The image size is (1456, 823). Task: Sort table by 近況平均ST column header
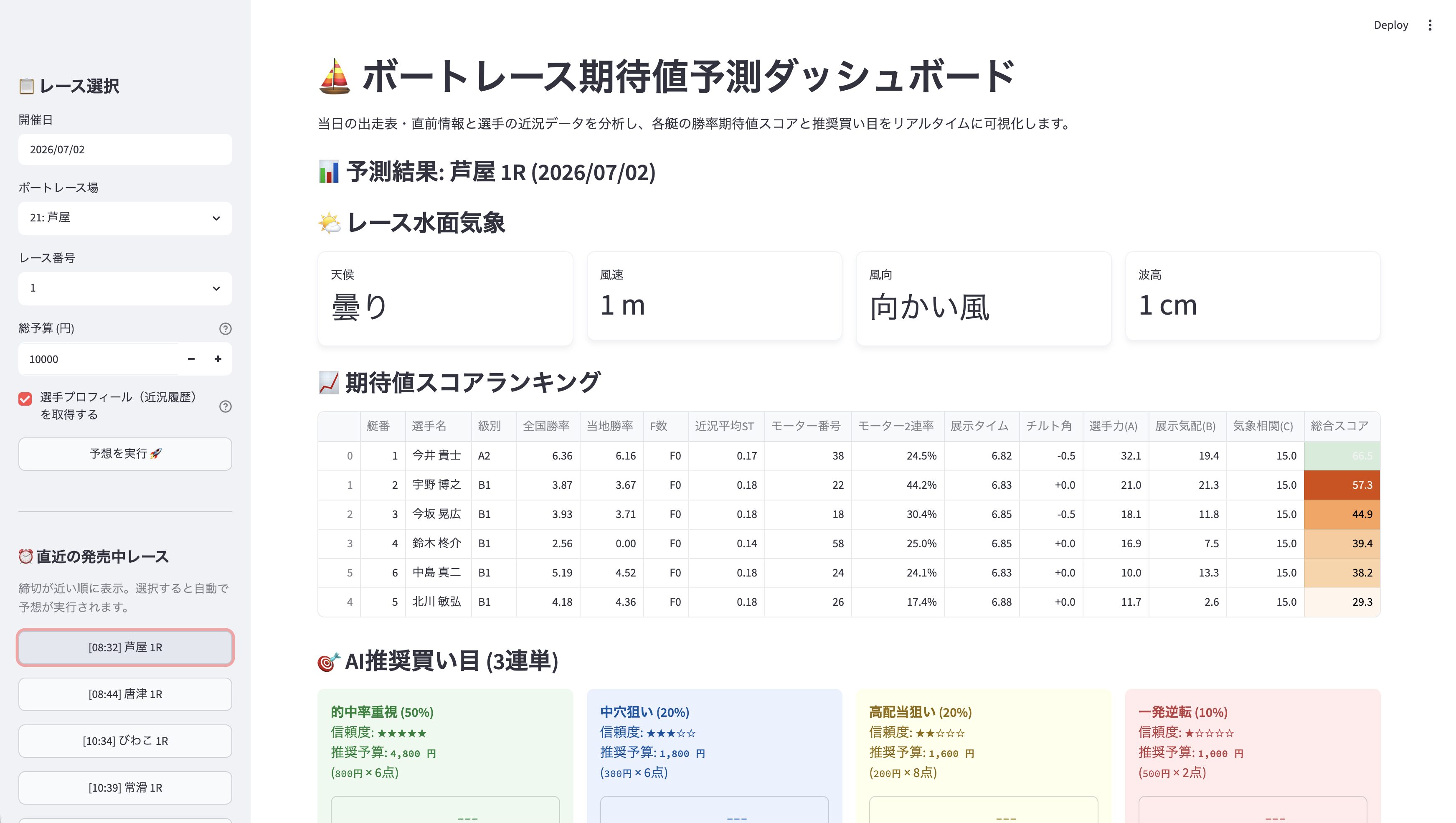(x=726, y=426)
